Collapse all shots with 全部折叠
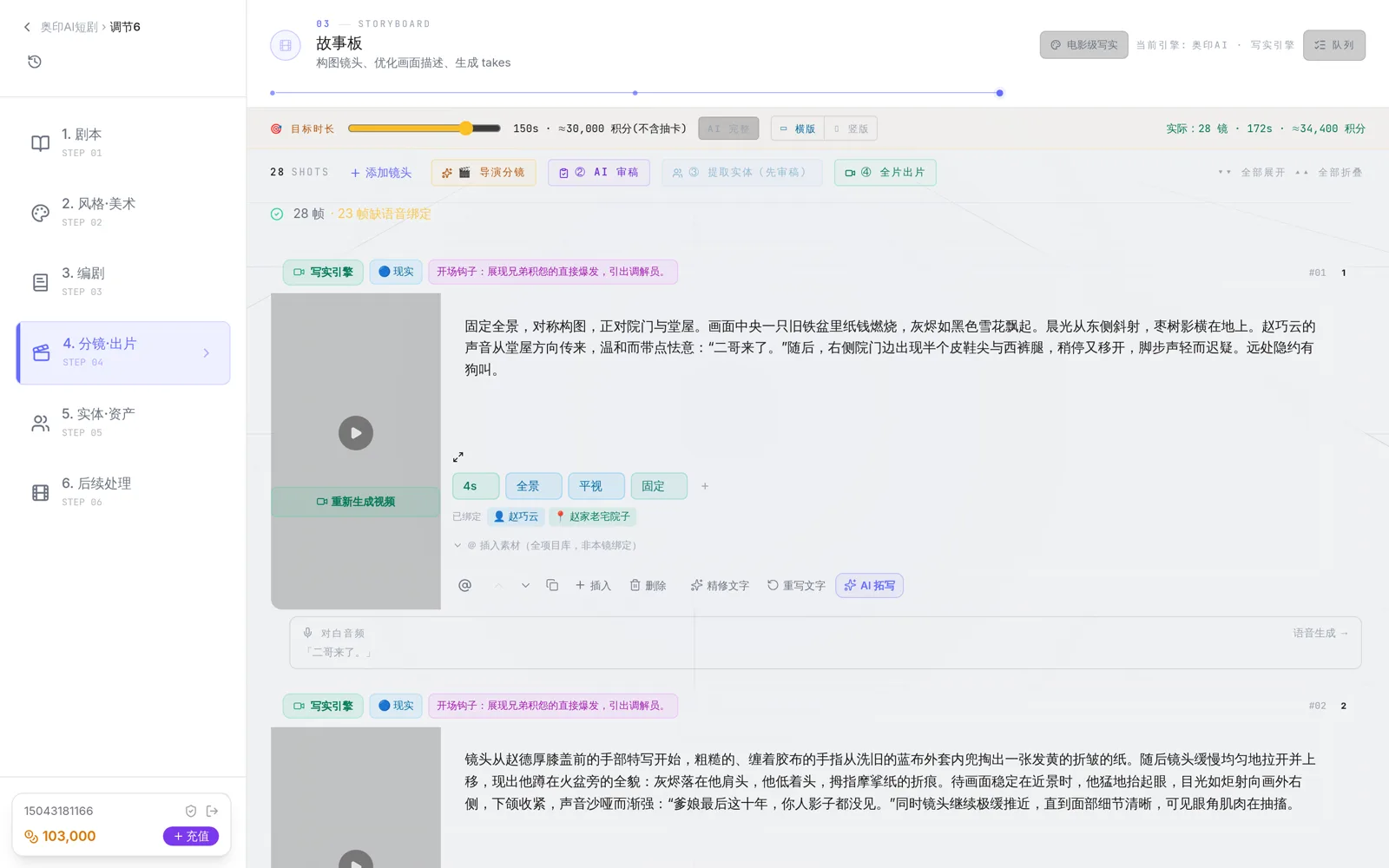 (1328, 173)
